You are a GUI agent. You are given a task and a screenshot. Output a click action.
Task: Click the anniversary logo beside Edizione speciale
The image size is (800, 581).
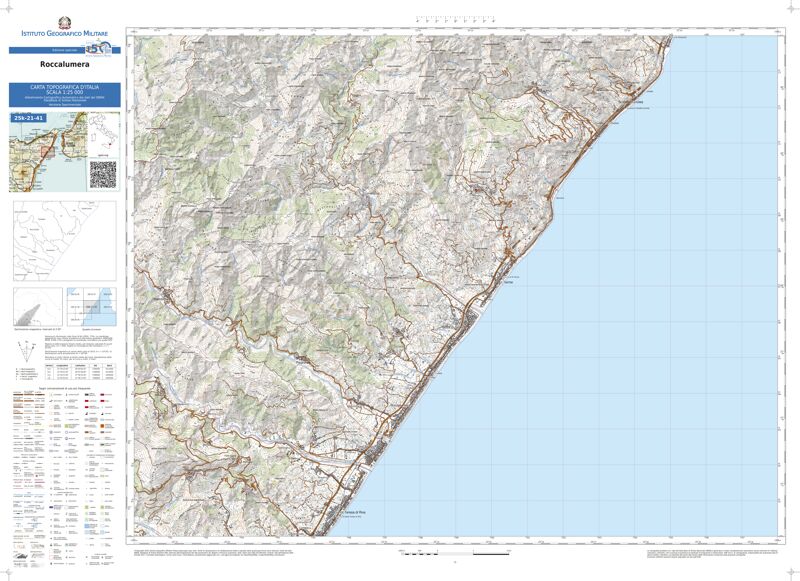point(97,48)
